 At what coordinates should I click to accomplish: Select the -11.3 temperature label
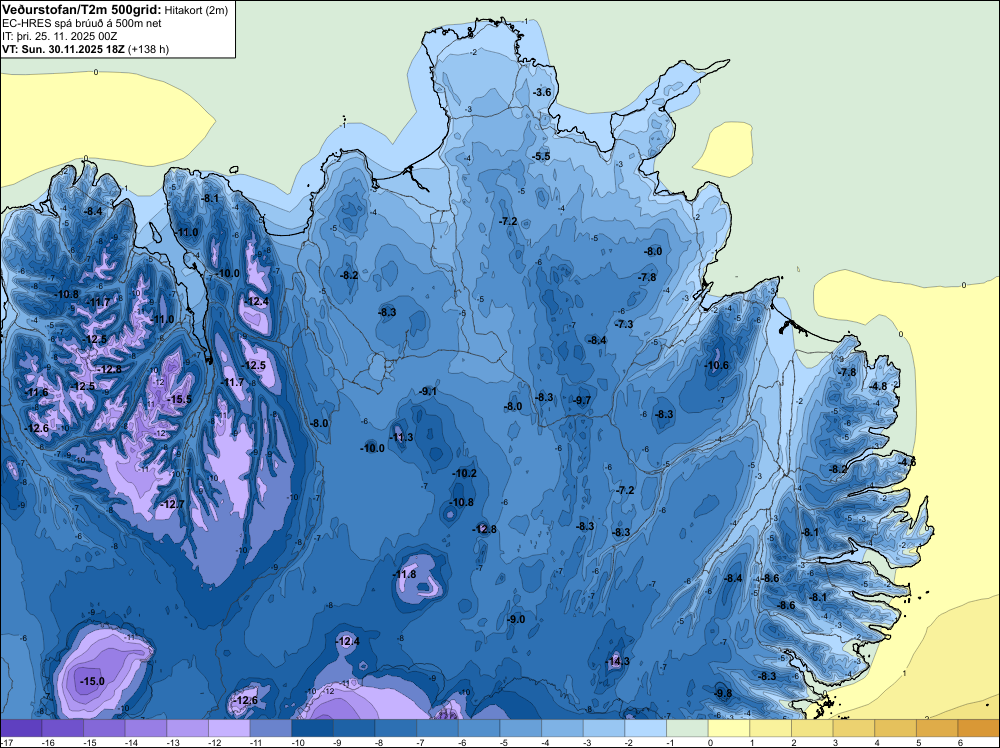click(x=401, y=437)
